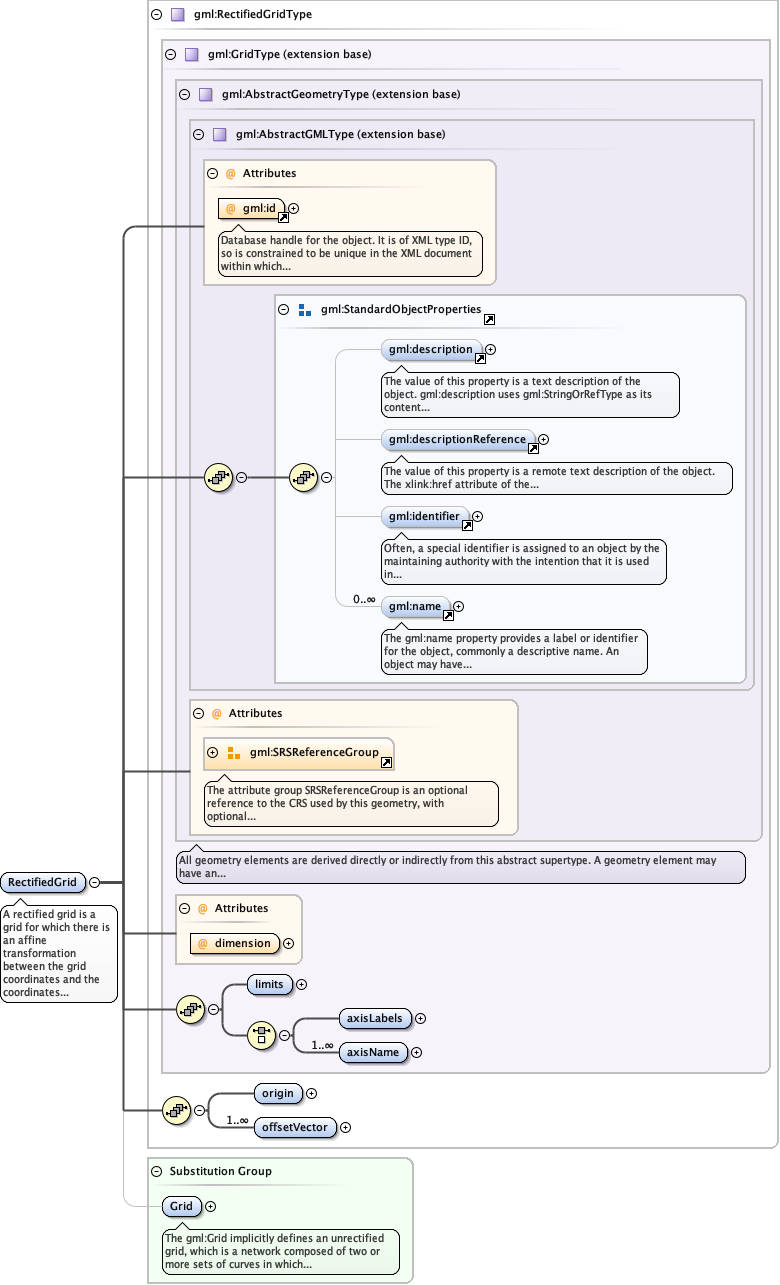Click the link arrow icon on gml:description
The height and width of the screenshot is (1285, 780).
(480, 358)
